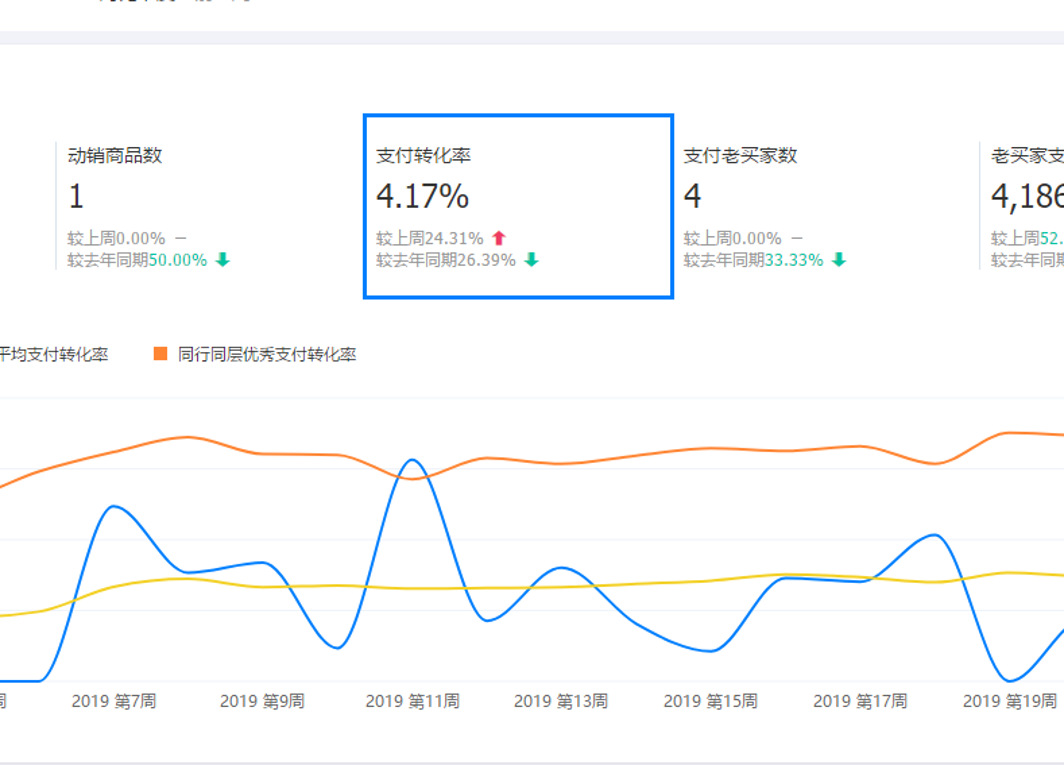Screen dimensions: 1064x765
Task: Click the 2019 第15周 axis label
Action: [710, 701]
